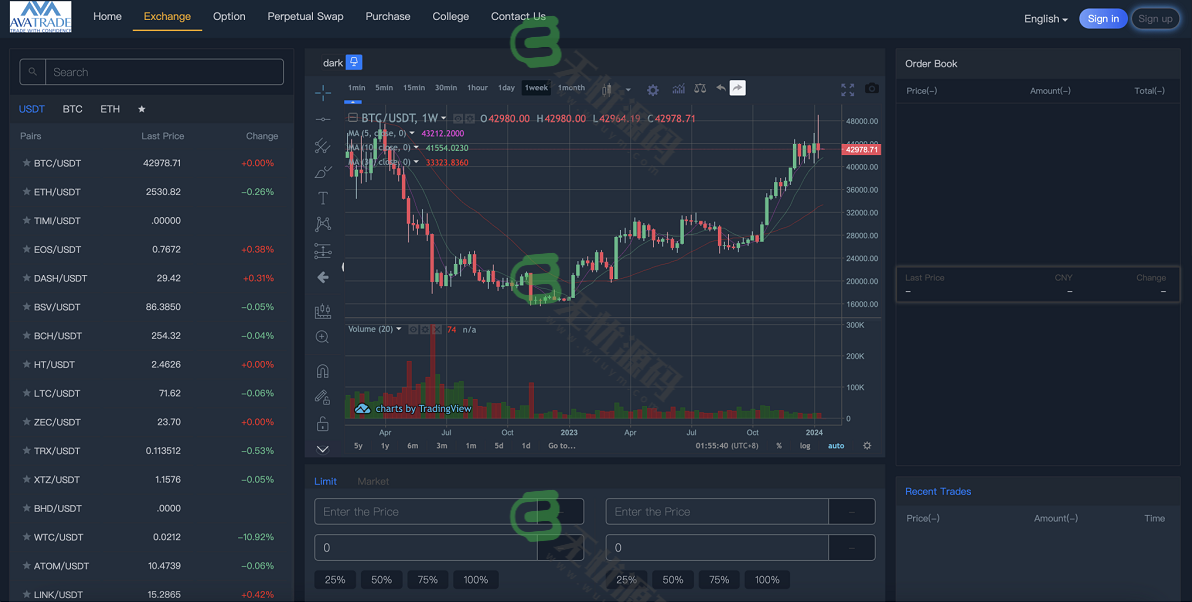Redo chart action with forward arrow
The height and width of the screenshot is (602, 1192).
(738, 88)
